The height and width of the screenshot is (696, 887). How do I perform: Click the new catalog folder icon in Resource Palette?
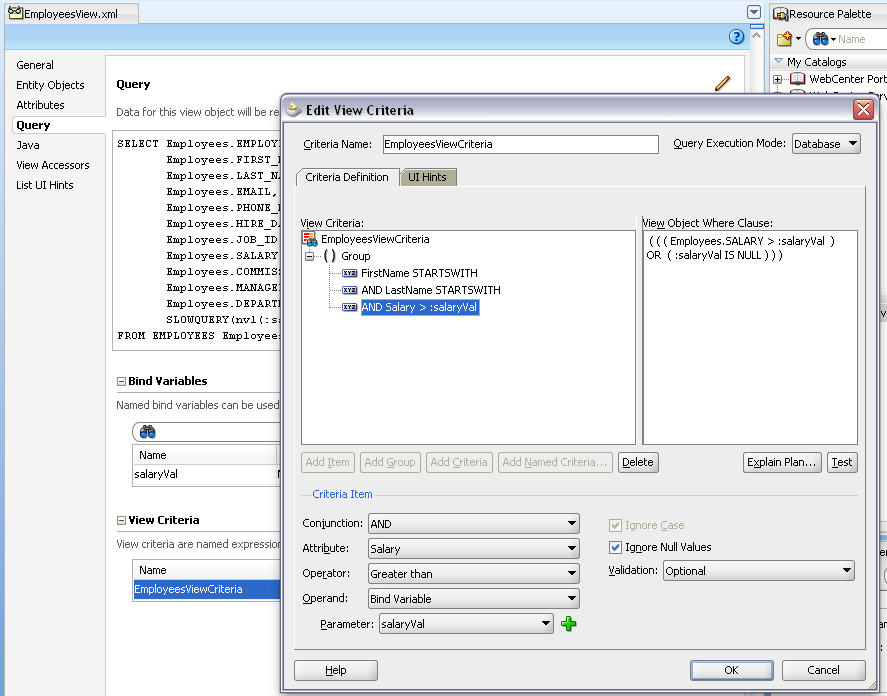(784, 38)
